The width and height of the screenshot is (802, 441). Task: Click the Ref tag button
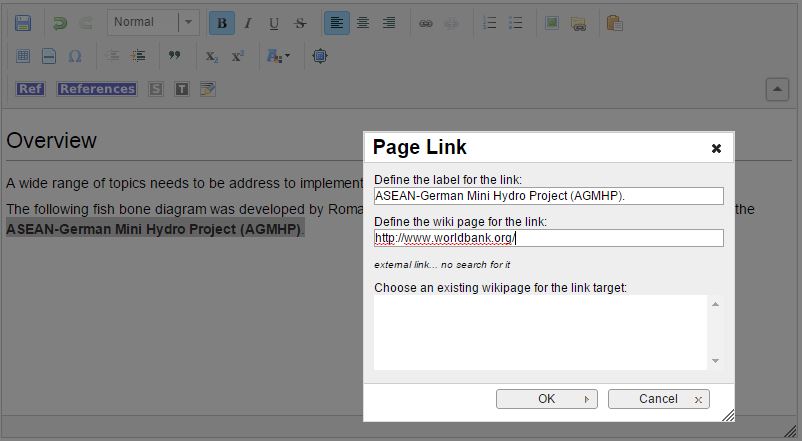[30, 89]
